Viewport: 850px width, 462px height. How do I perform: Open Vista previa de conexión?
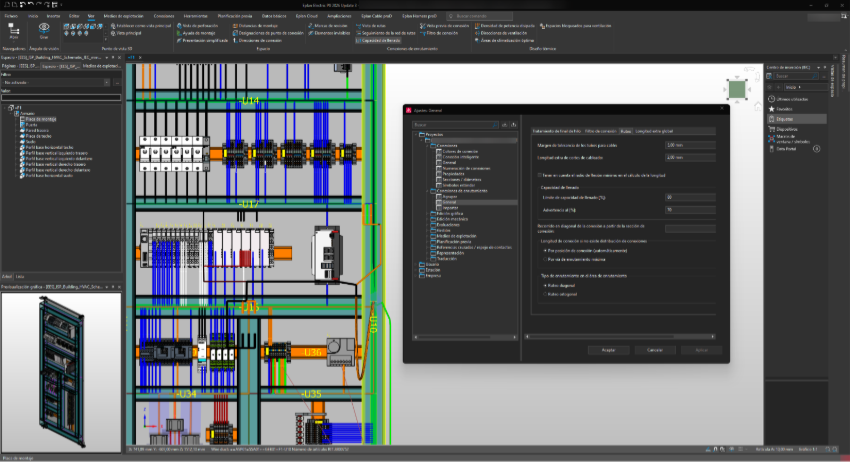coord(444,25)
